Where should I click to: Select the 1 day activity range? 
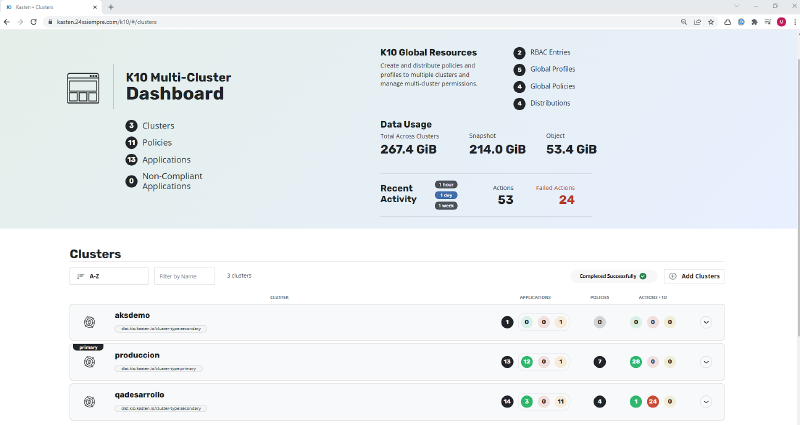[x=446, y=195]
